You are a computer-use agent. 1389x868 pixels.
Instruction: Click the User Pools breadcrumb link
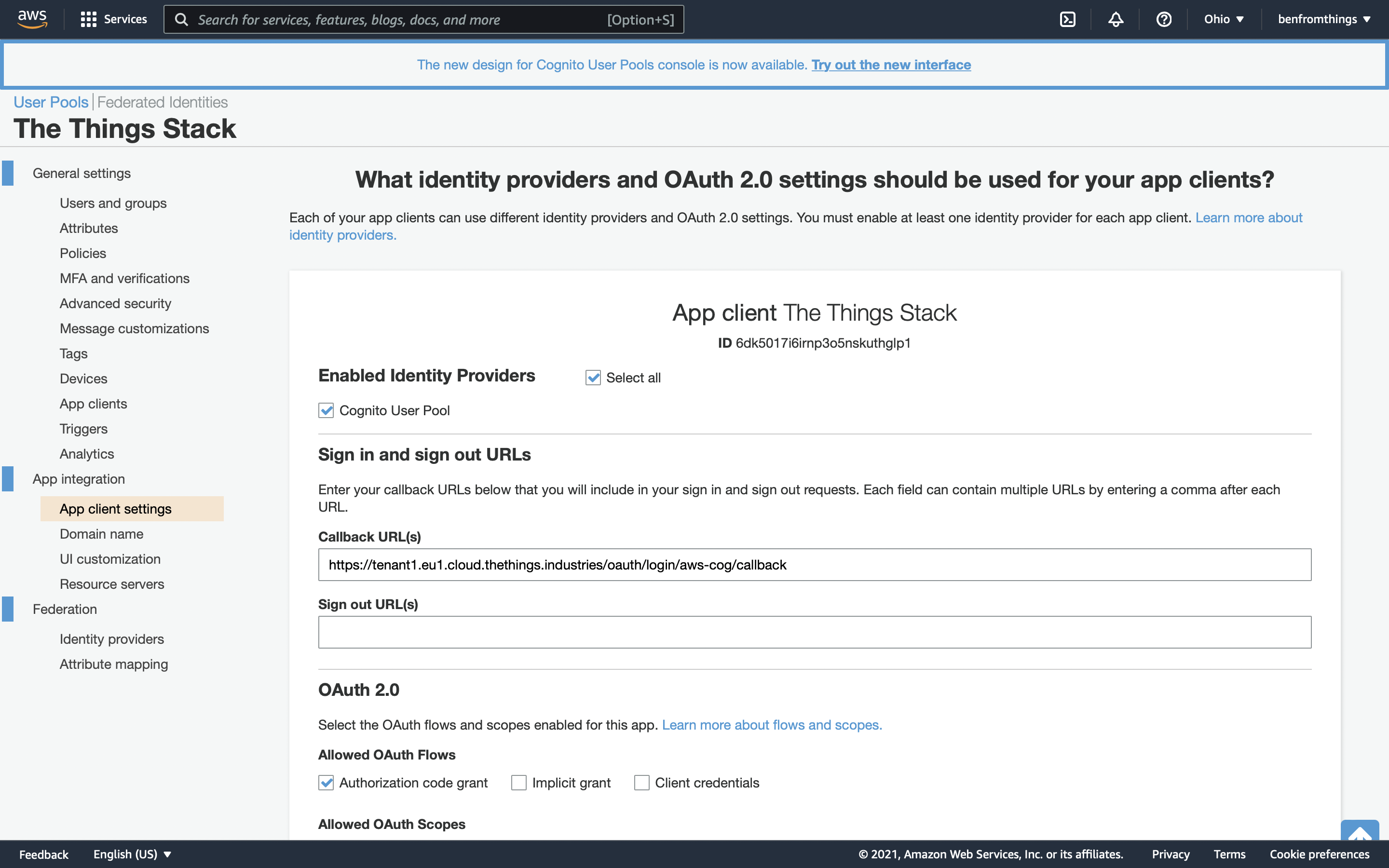[51, 102]
